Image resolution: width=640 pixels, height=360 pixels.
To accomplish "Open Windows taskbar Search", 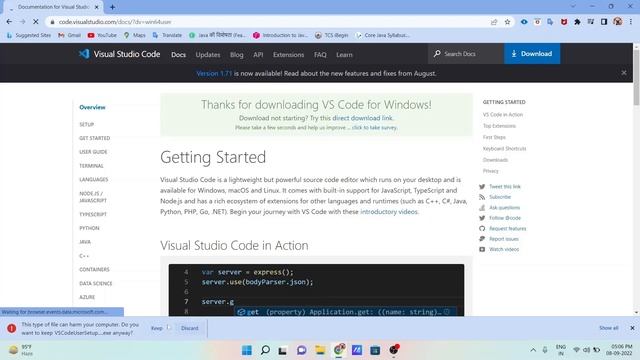I will click(x=265, y=350).
